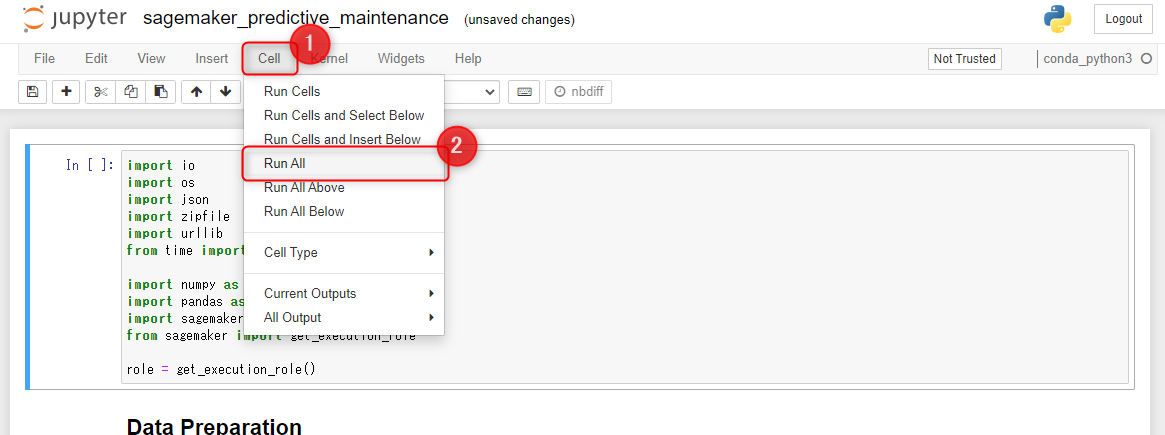
Task: Cut selected cells using scissors icon
Action: click(x=100, y=92)
